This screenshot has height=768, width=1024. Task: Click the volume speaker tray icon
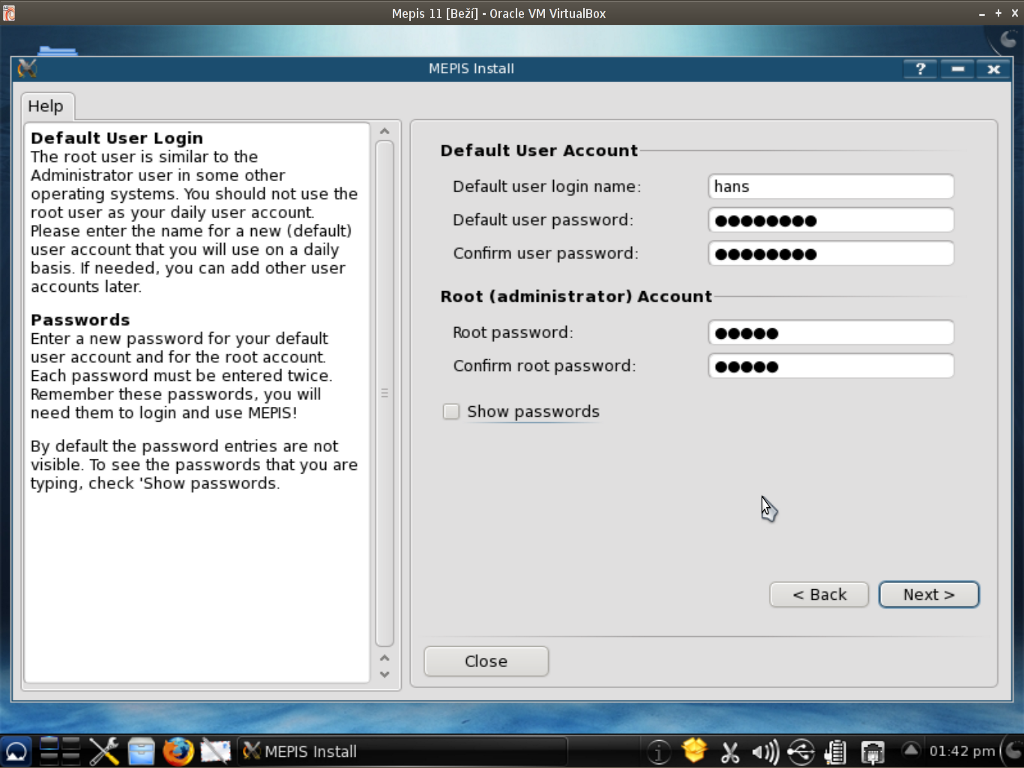coord(765,752)
